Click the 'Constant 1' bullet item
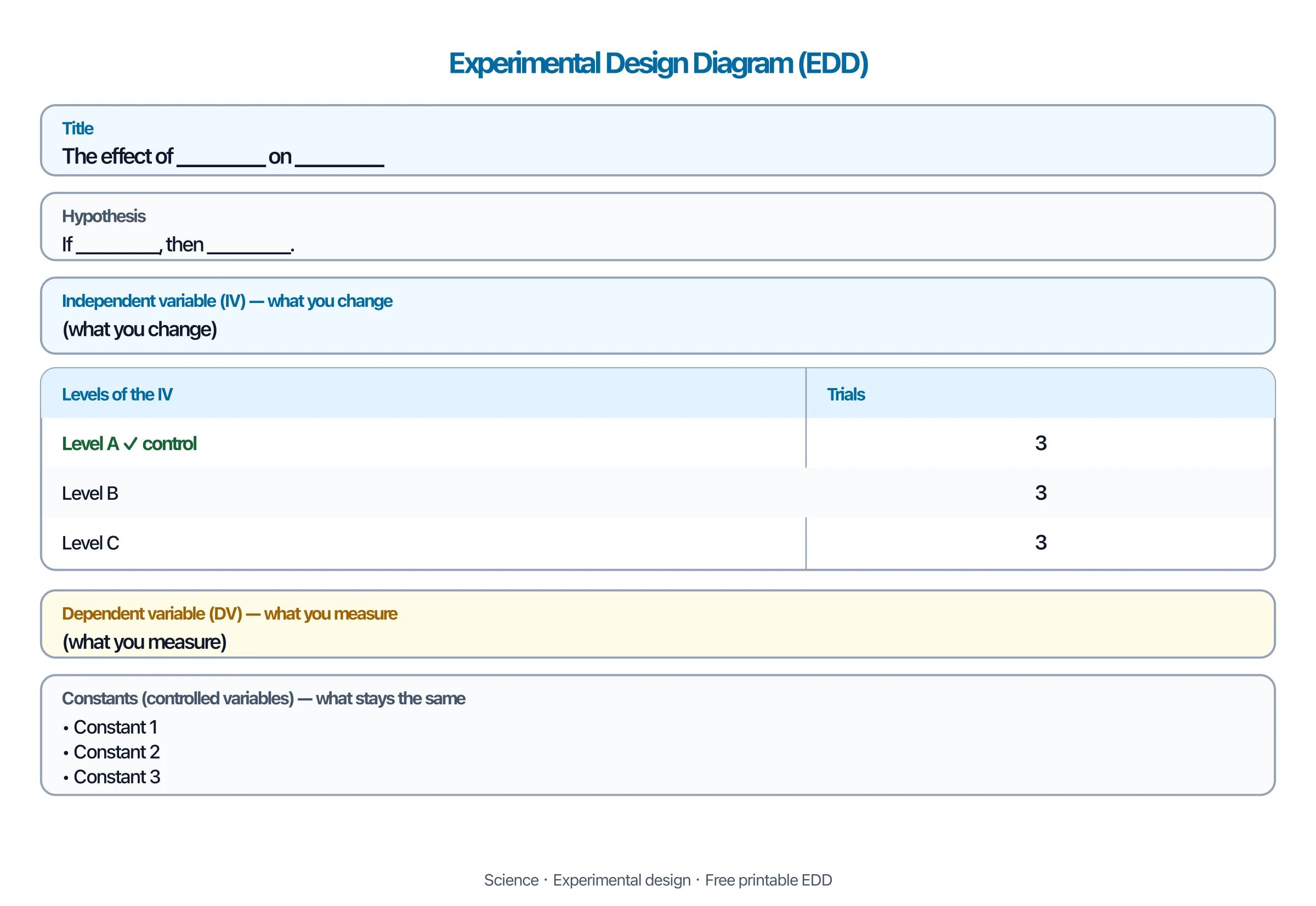 click(x=110, y=727)
